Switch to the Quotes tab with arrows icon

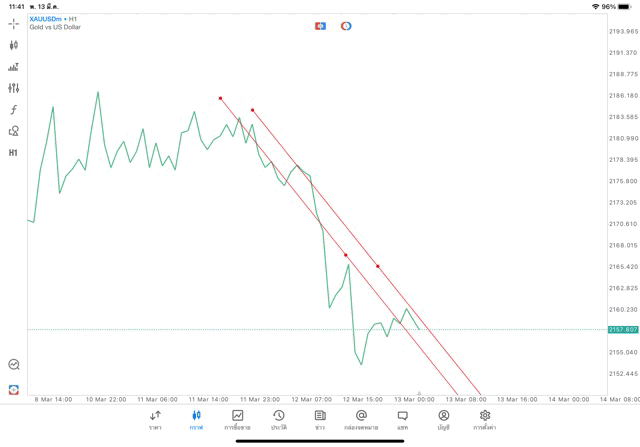[155, 420]
